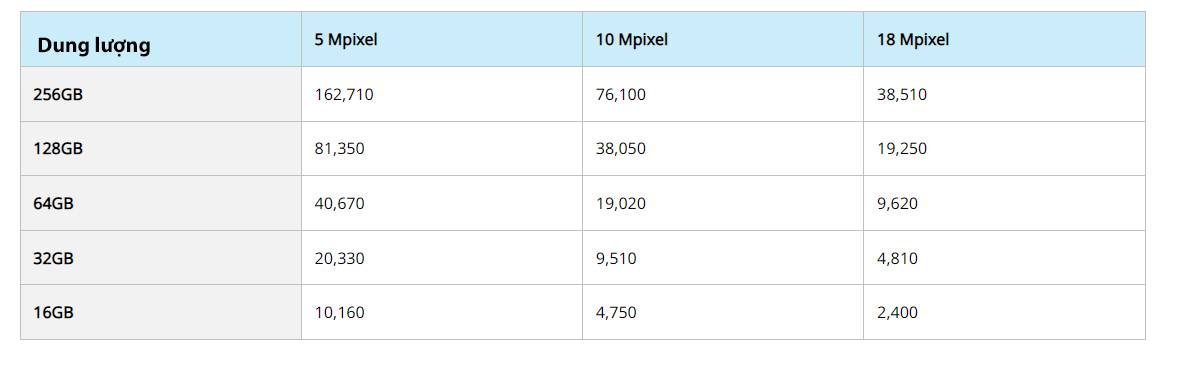Select the 256GB row label

click(161, 94)
